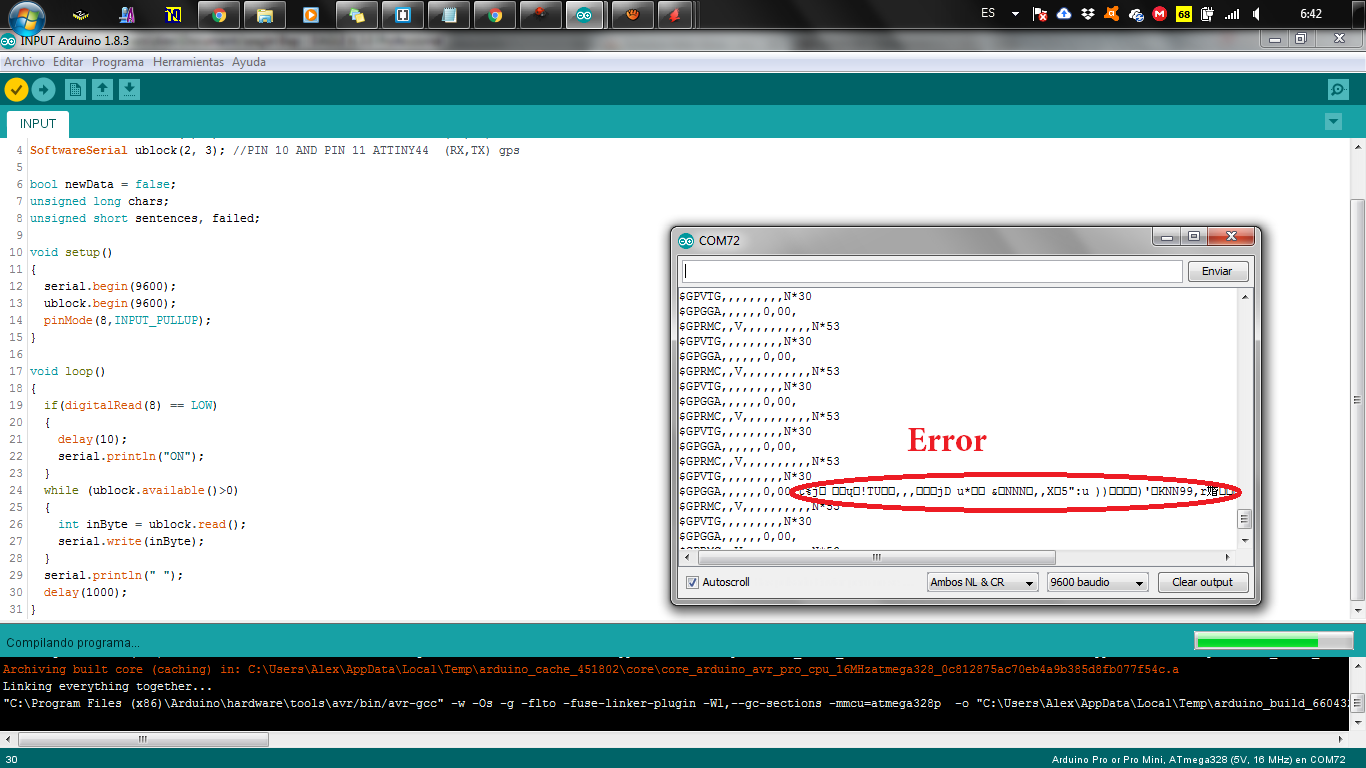The image size is (1366, 768).
Task: Click the ES language indicator
Action: (988, 14)
